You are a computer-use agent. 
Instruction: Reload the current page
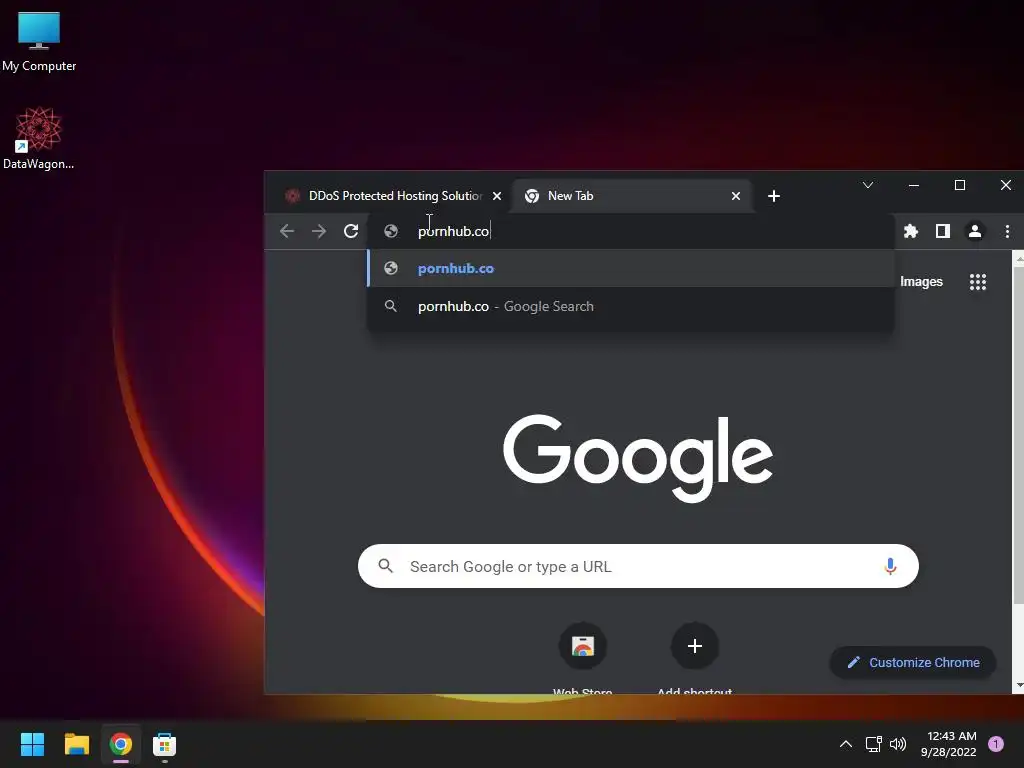351,231
